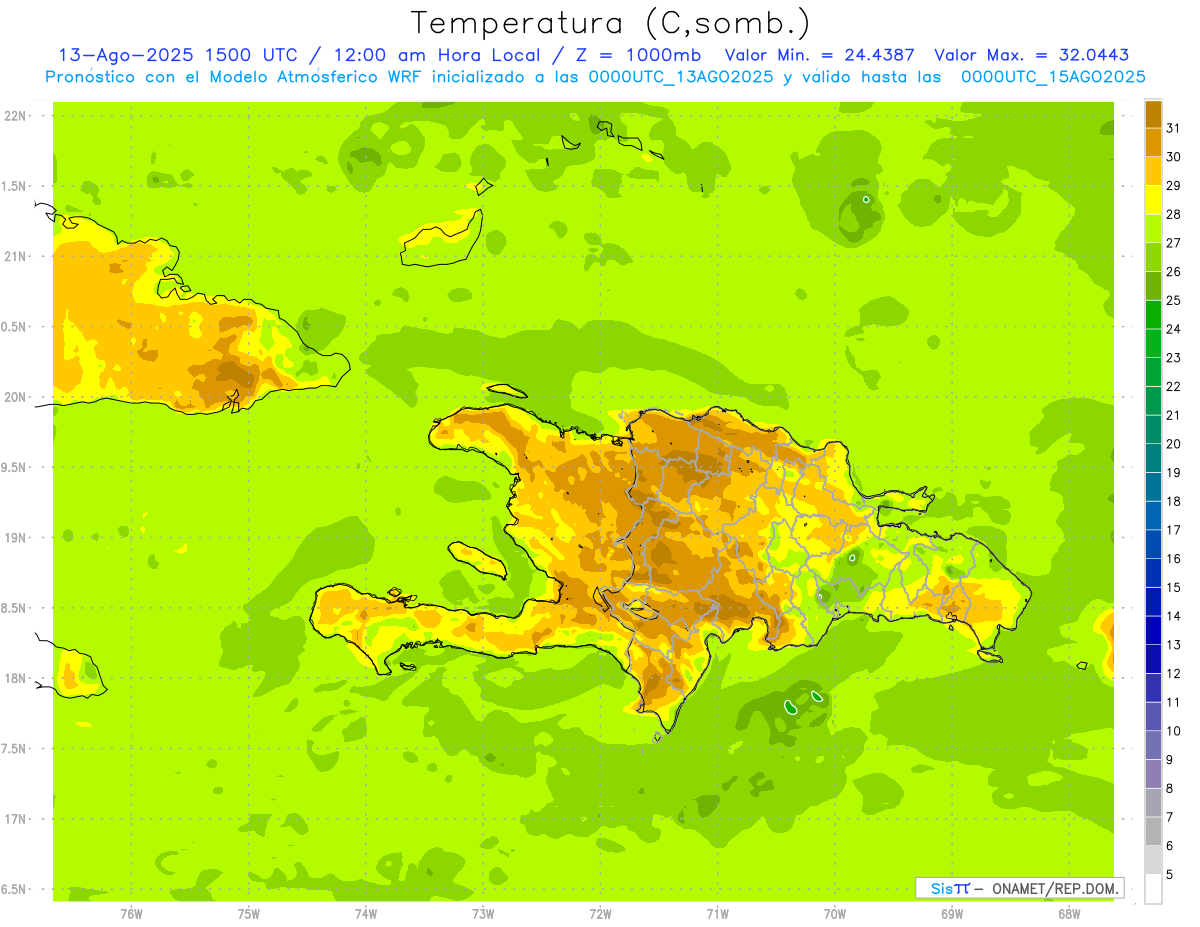The height and width of the screenshot is (927, 1200).
Task: Click the green legend swatch between 24 and 25
Action: pyautogui.click(x=1153, y=315)
